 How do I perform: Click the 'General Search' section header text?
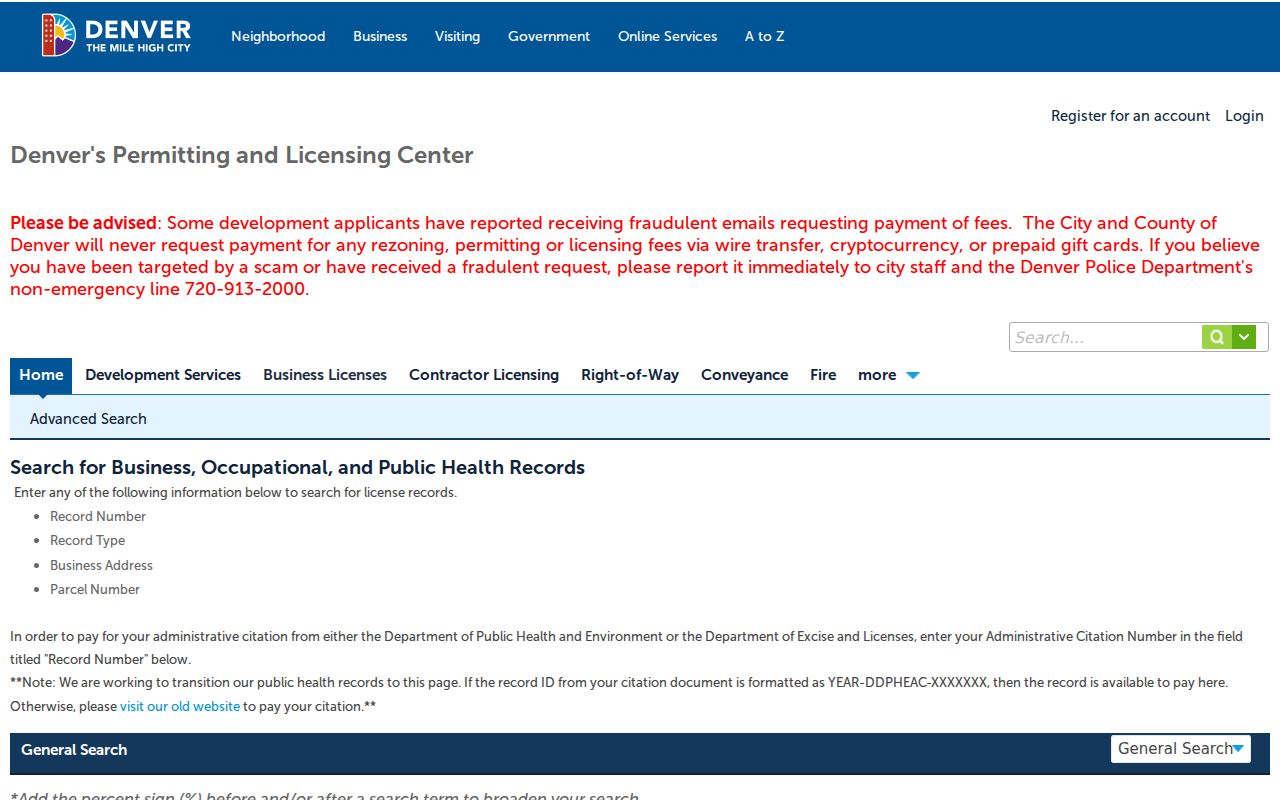tap(74, 750)
